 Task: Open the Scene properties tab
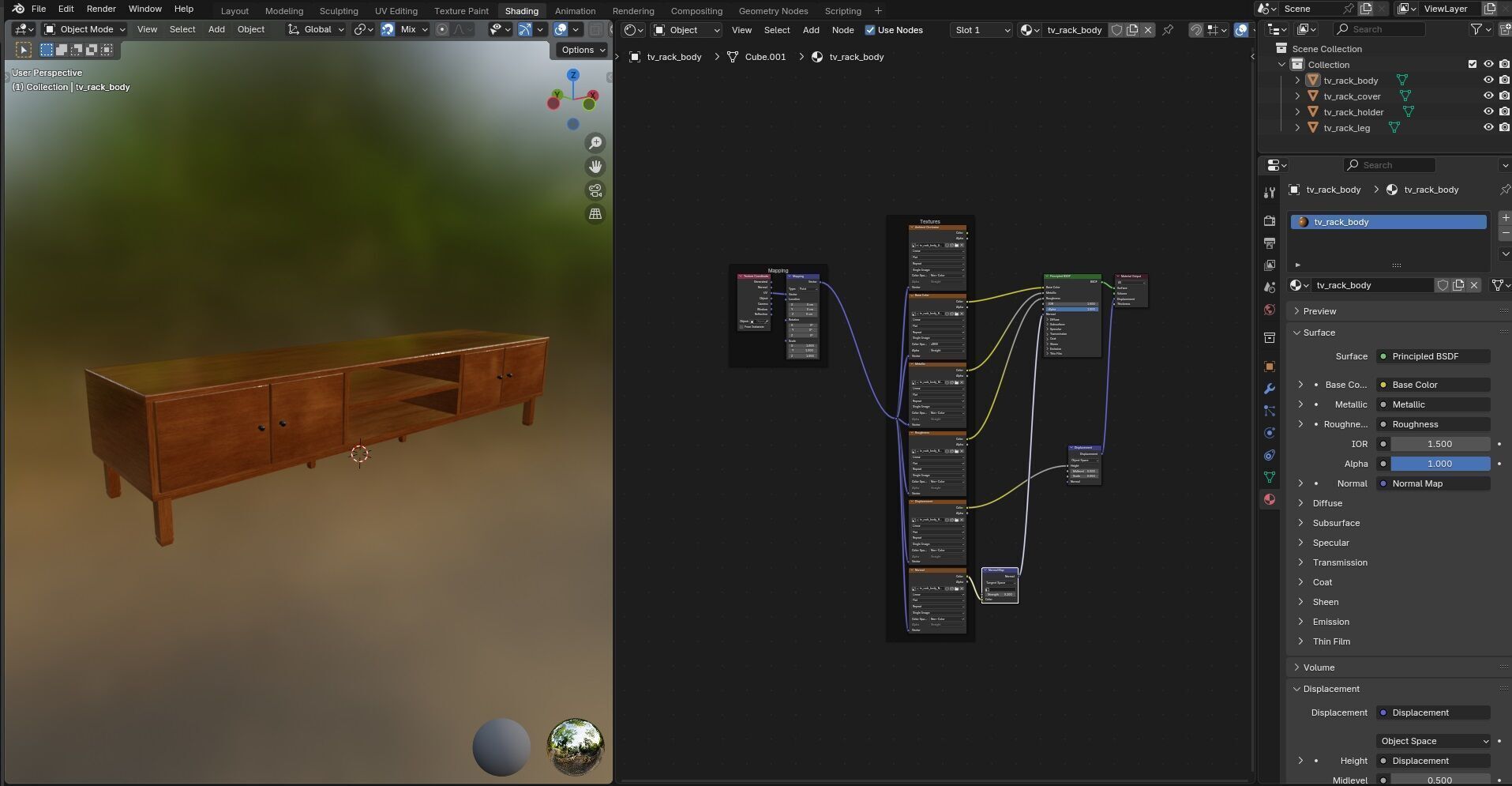point(1270,288)
